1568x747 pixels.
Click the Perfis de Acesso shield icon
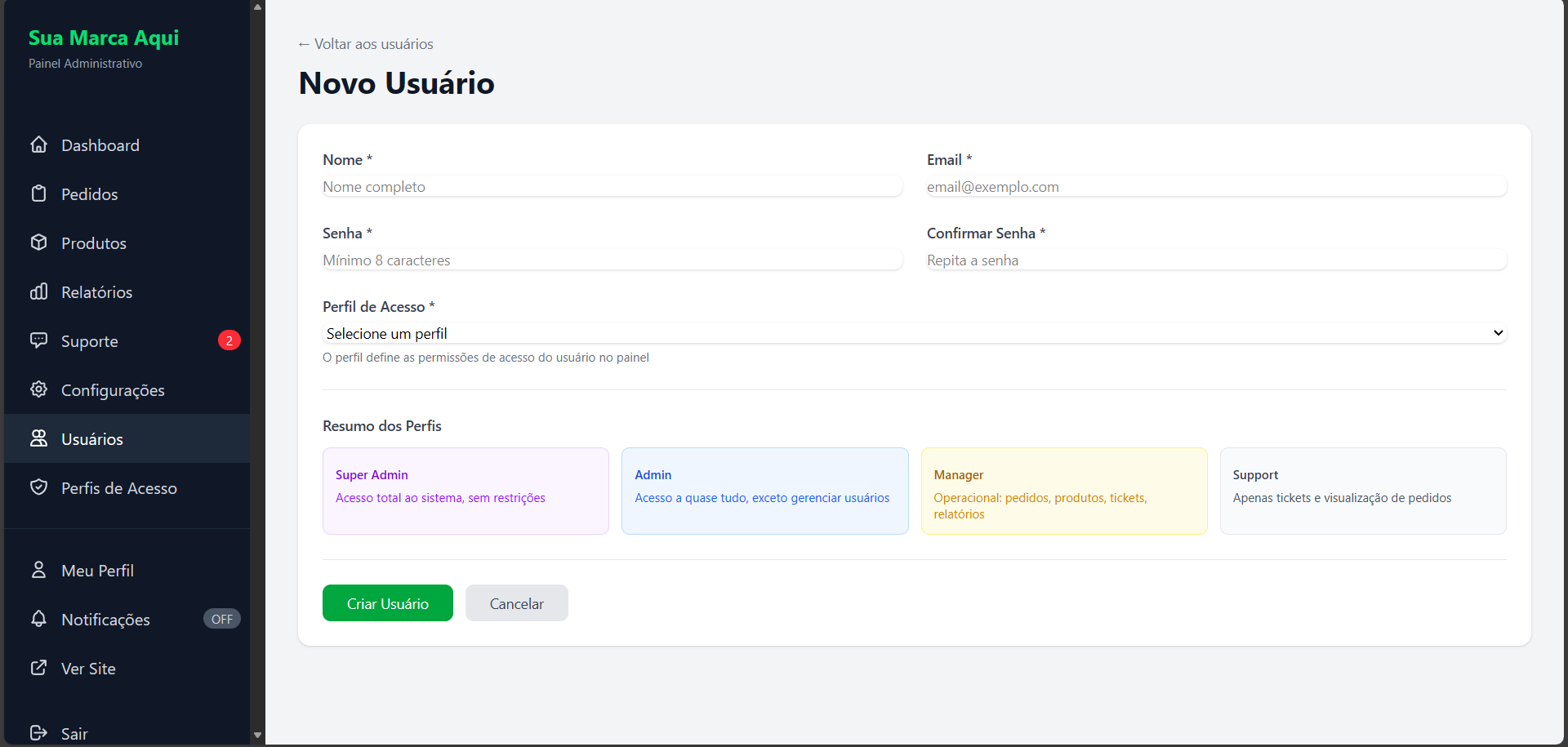38,487
